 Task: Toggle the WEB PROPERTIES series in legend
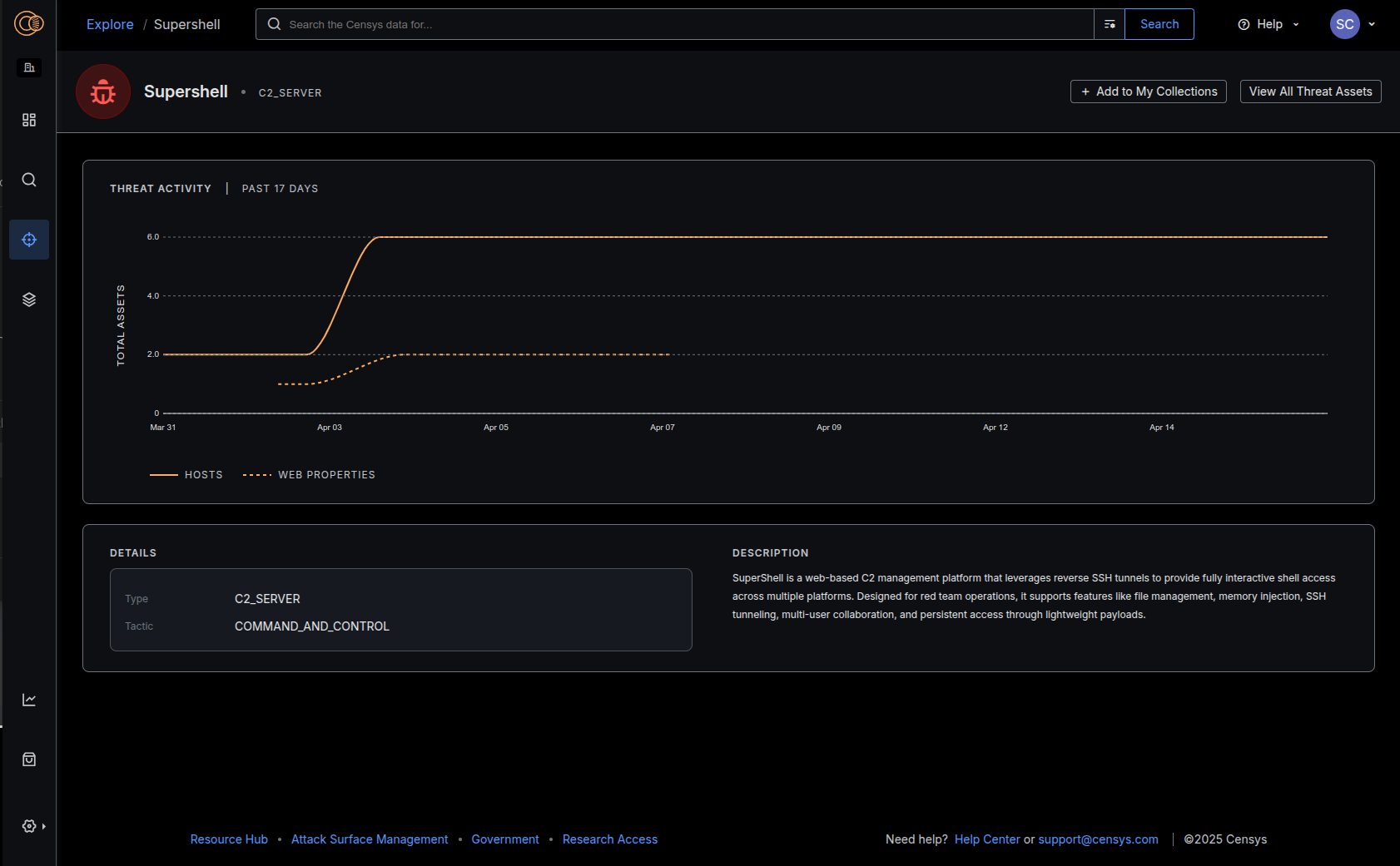point(309,475)
